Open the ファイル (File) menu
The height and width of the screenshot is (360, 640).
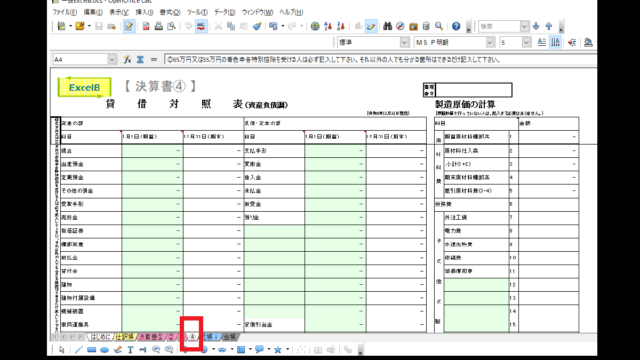[x=64, y=12]
